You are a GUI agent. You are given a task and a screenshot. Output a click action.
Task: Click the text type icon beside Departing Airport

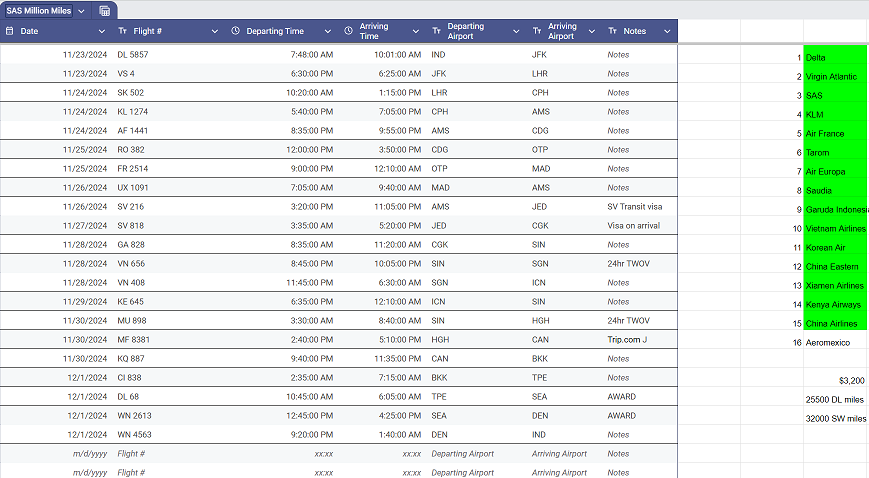(436, 31)
